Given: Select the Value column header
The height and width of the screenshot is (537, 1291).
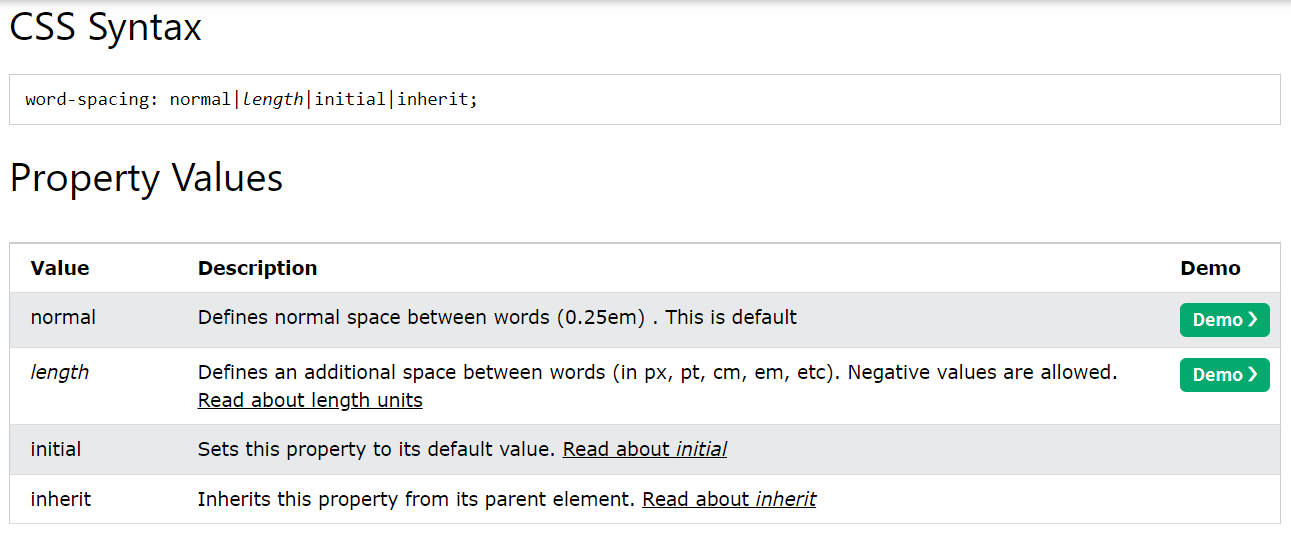Looking at the screenshot, I should click(60, 268).
